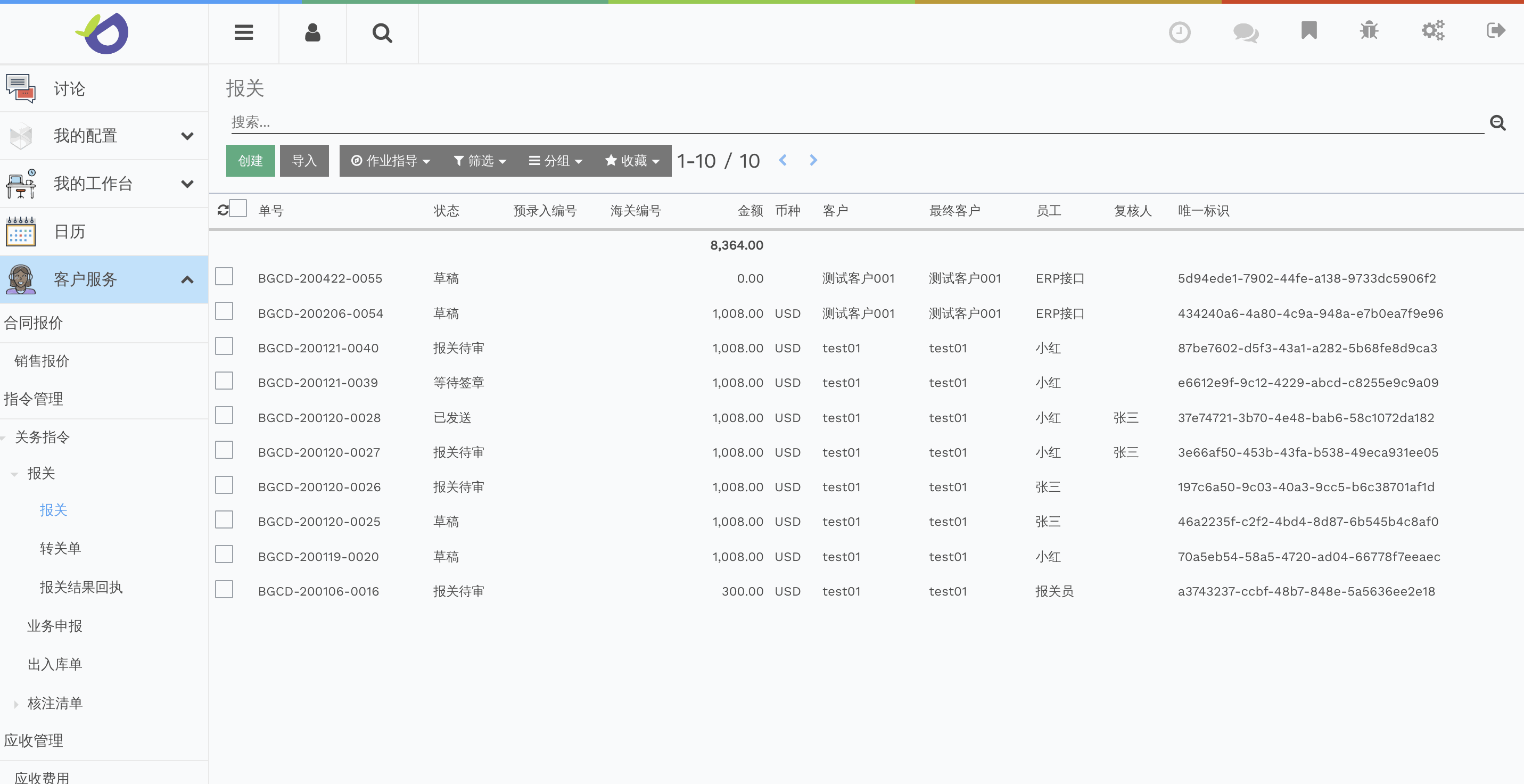Open the hamburger apps menu
Image resolution: width=1524 pixels, height=784 pixels.
[243, 32]
